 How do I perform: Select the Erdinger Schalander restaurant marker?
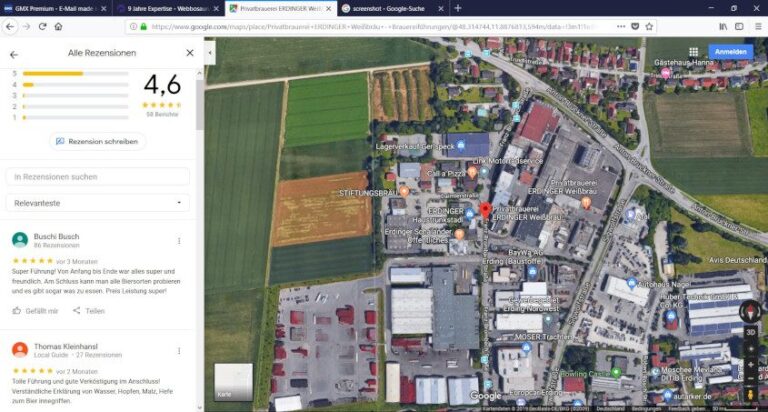pyautogui.click(x=459, y=234)
